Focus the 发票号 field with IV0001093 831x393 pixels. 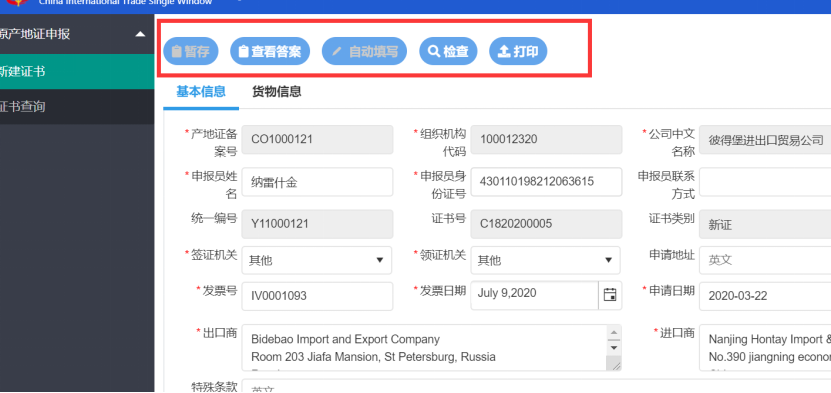(x=317, y=296)
